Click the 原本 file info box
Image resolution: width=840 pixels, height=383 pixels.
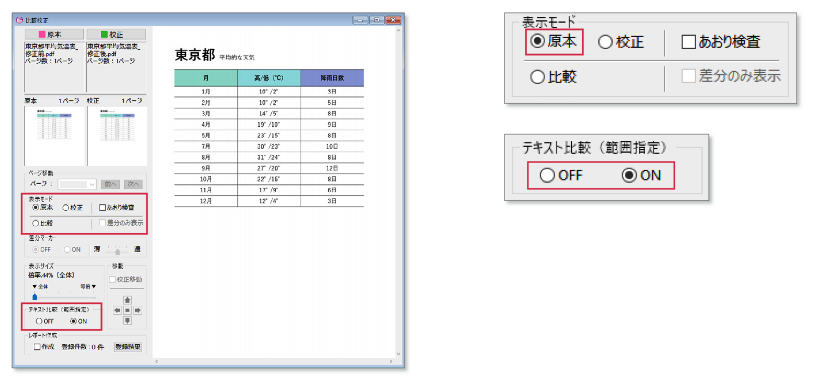(55, 67)
